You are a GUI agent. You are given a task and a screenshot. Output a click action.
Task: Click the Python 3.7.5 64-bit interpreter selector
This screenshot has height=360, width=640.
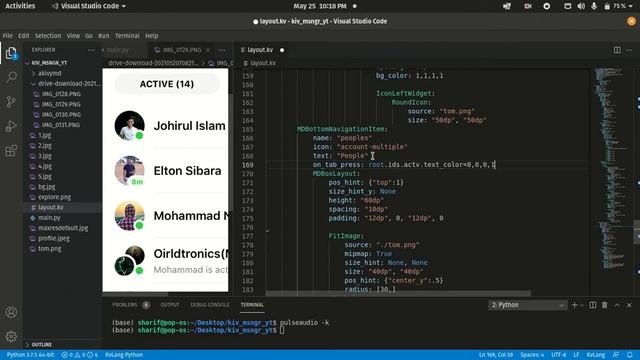coord(30,355)
